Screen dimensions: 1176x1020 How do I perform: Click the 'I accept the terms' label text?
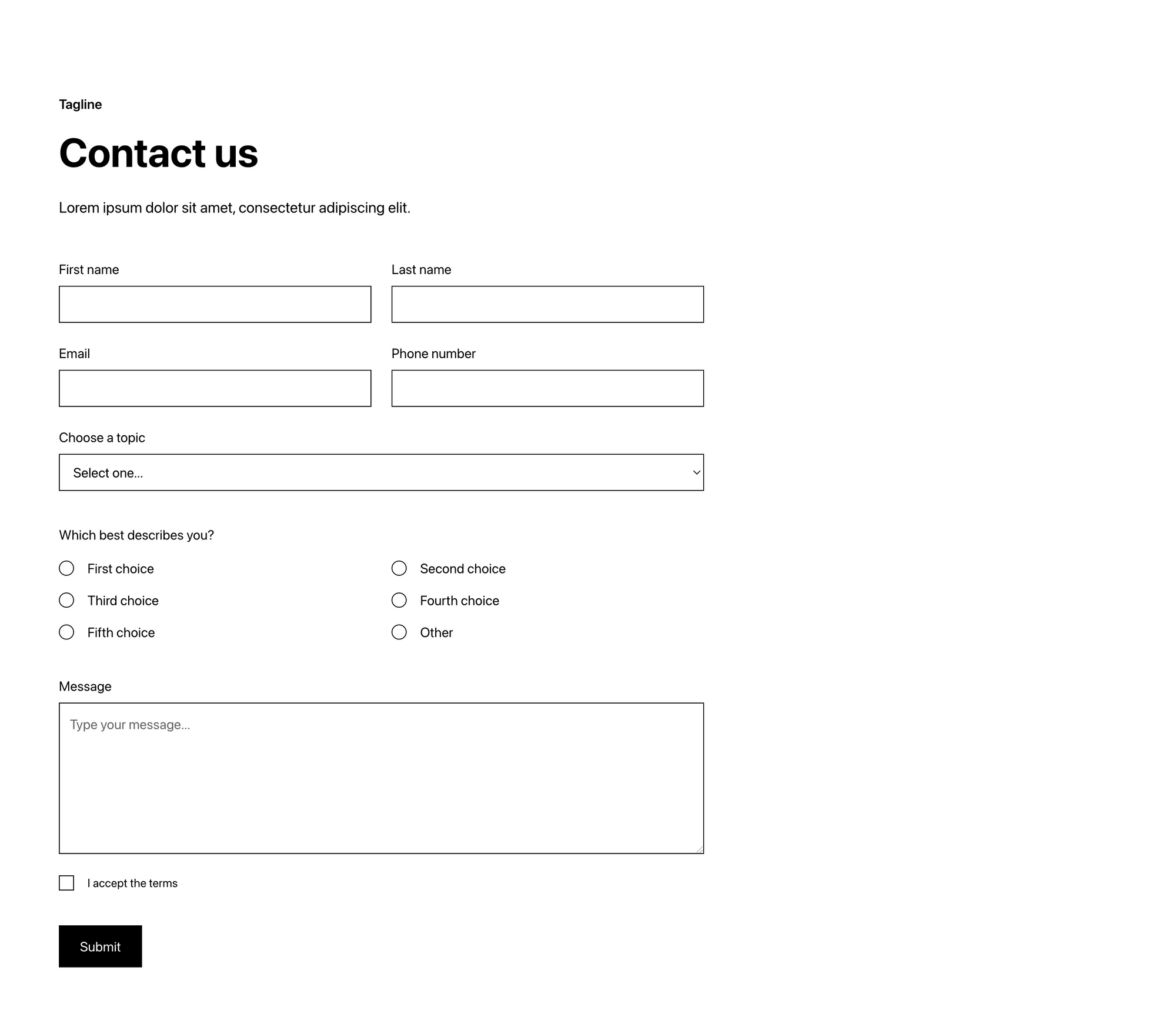pos(132,884)
